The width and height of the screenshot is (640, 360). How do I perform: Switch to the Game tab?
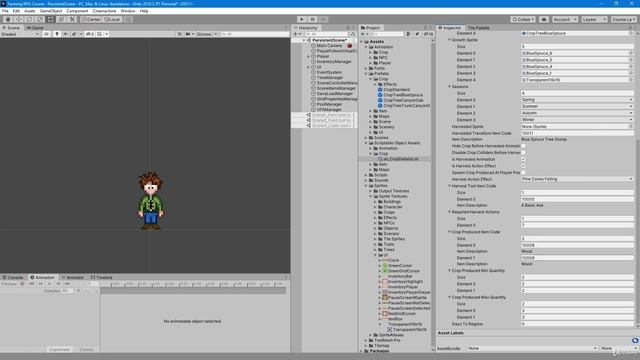(x=35, y=28)
